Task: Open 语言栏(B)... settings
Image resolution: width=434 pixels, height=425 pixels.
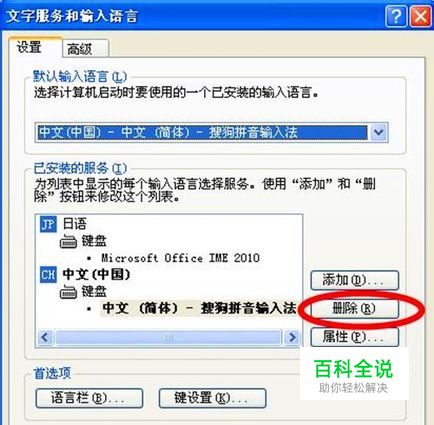Action: click(89, 398)
